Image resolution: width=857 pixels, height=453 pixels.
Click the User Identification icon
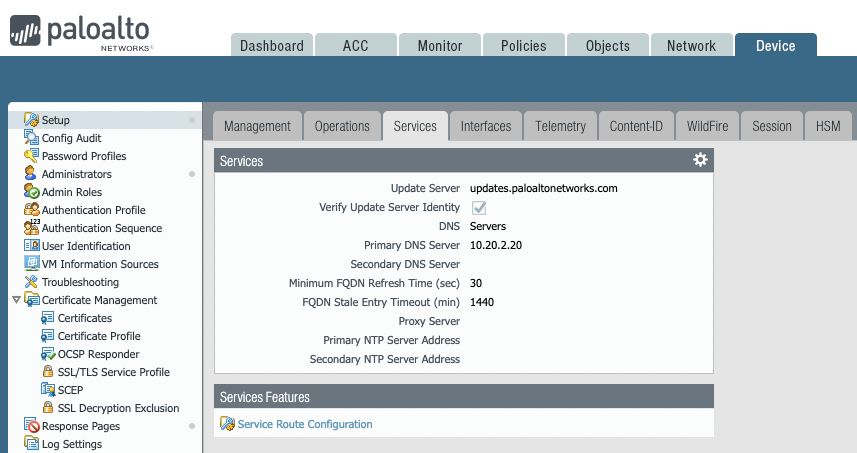pyautogui.click(x=31, y=245)
